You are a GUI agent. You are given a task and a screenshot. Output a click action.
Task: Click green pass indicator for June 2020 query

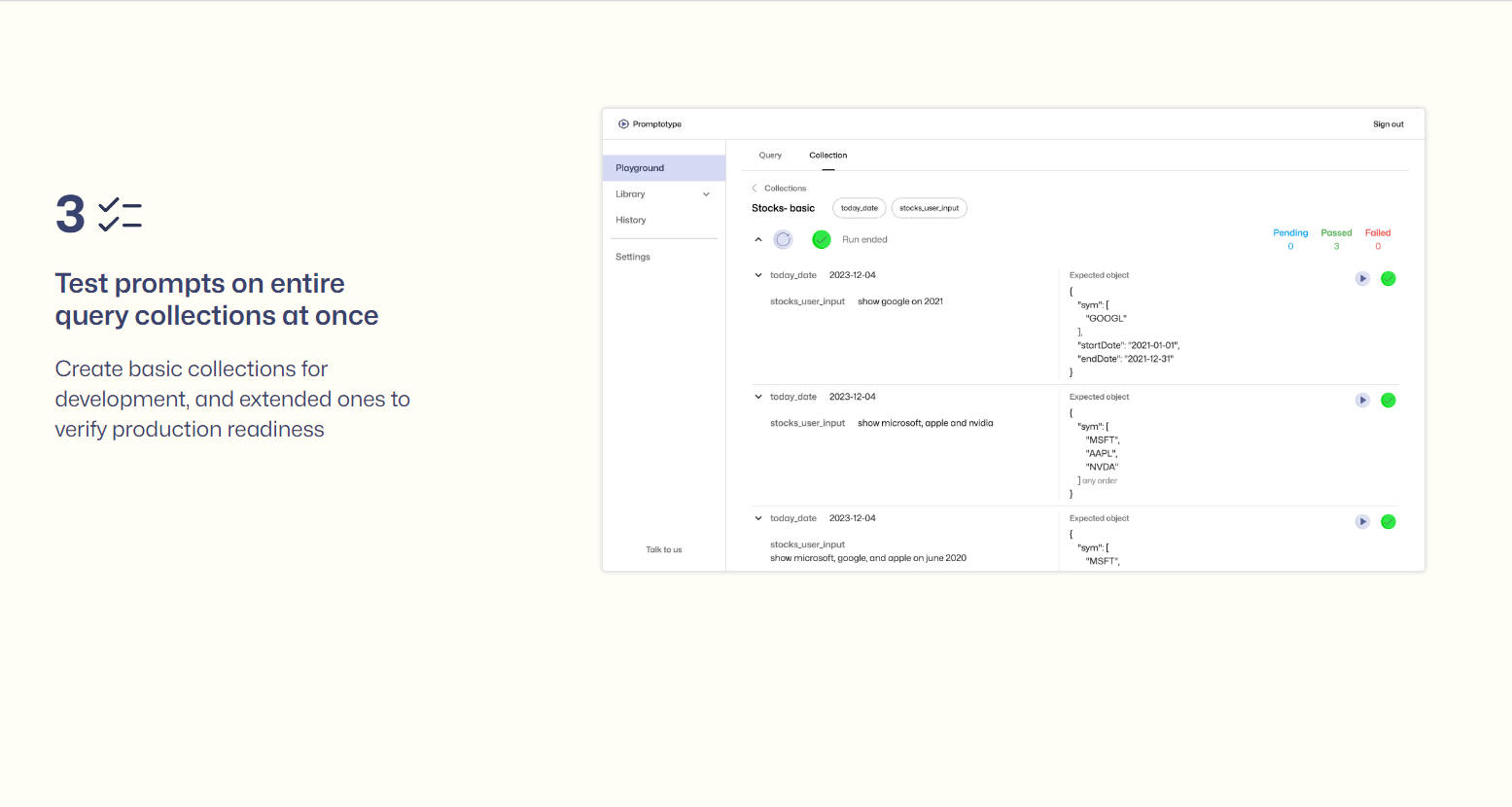coord(1389,522)
